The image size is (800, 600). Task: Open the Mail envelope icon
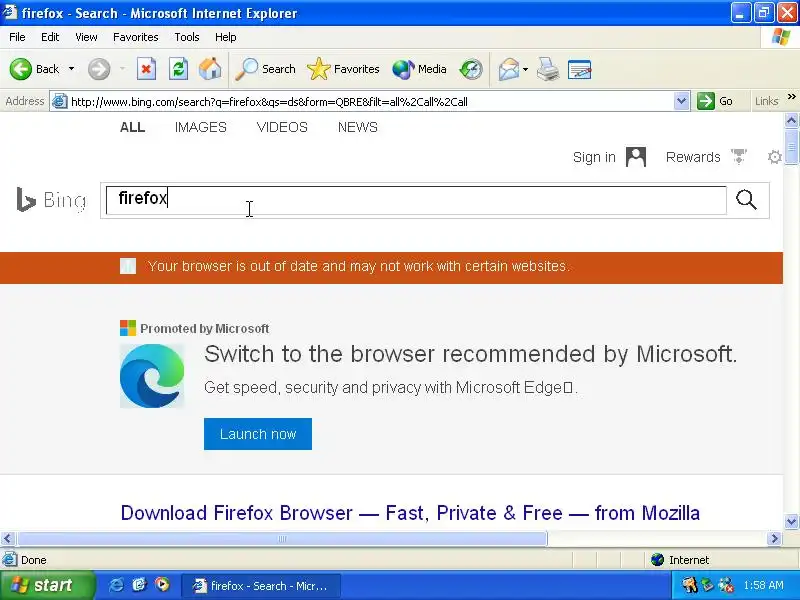click(x=509, y=69)
